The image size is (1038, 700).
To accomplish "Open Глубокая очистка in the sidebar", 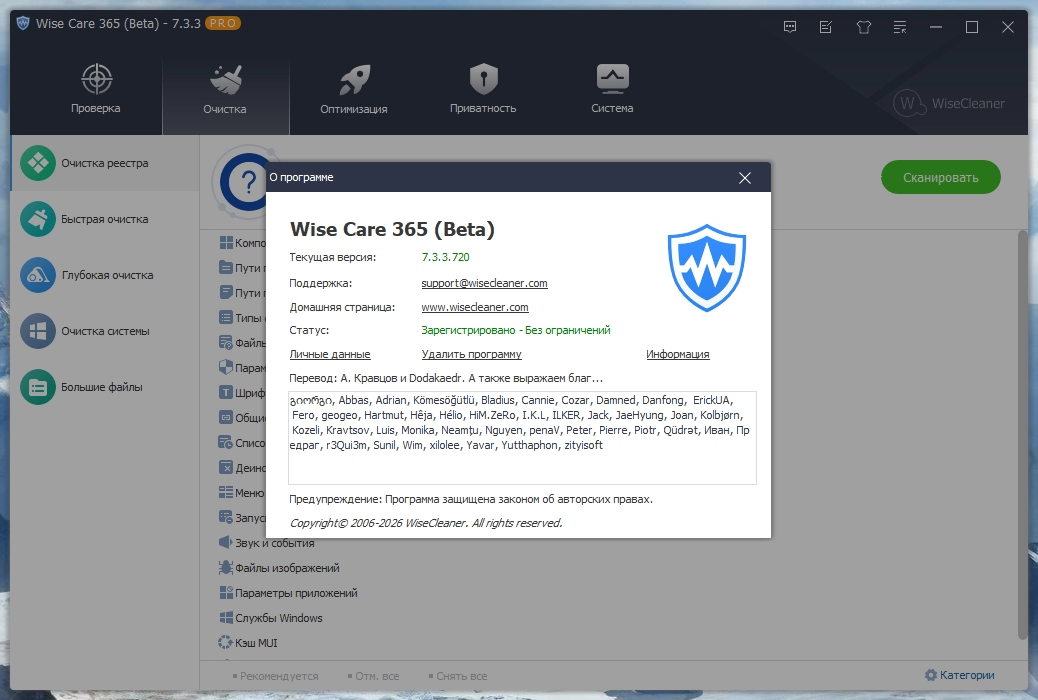I will pos(105,275).
